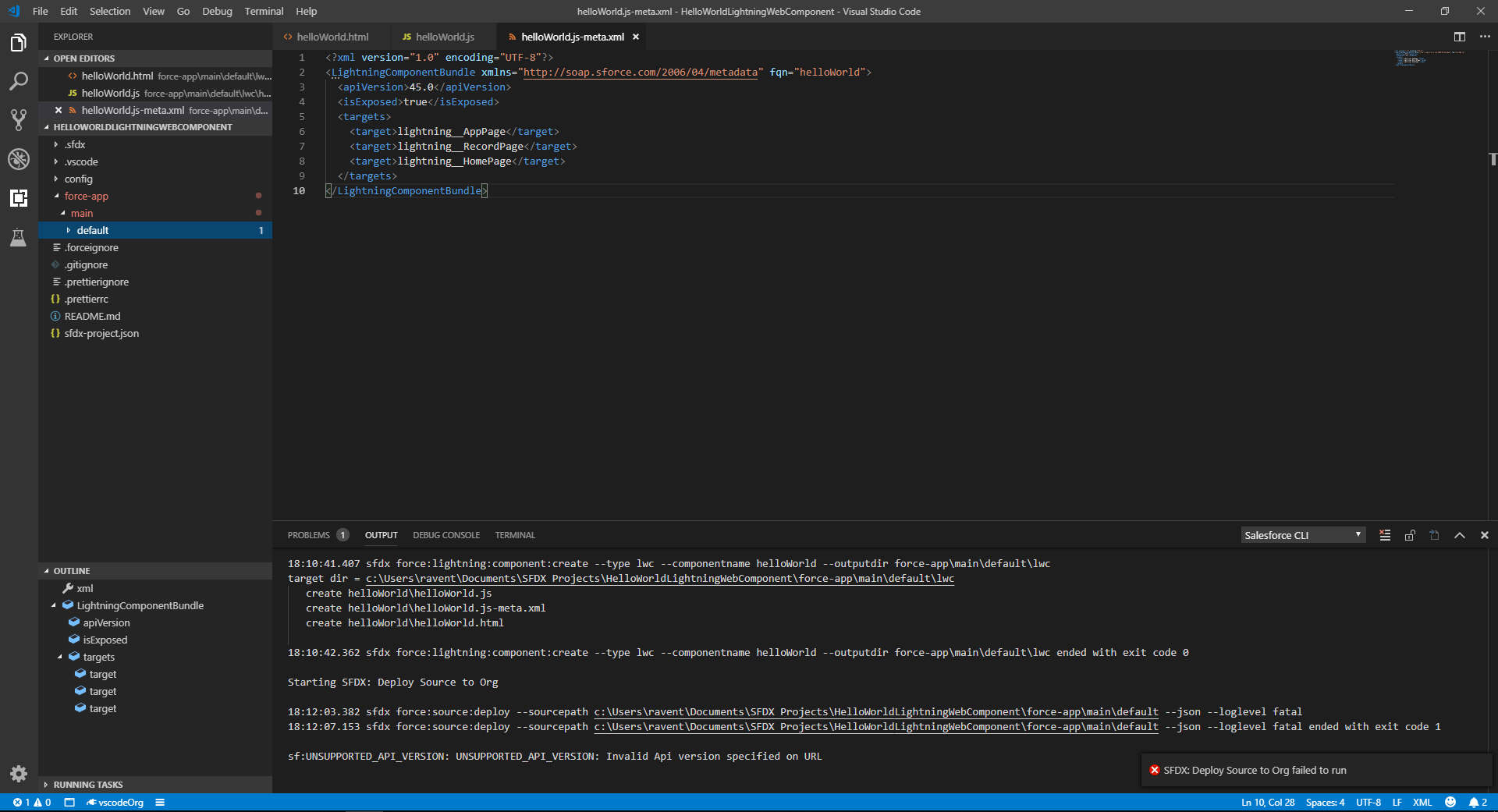
Task: Close the helloWorld.js-meta.xml editor tab
Action: coord(636,37)
